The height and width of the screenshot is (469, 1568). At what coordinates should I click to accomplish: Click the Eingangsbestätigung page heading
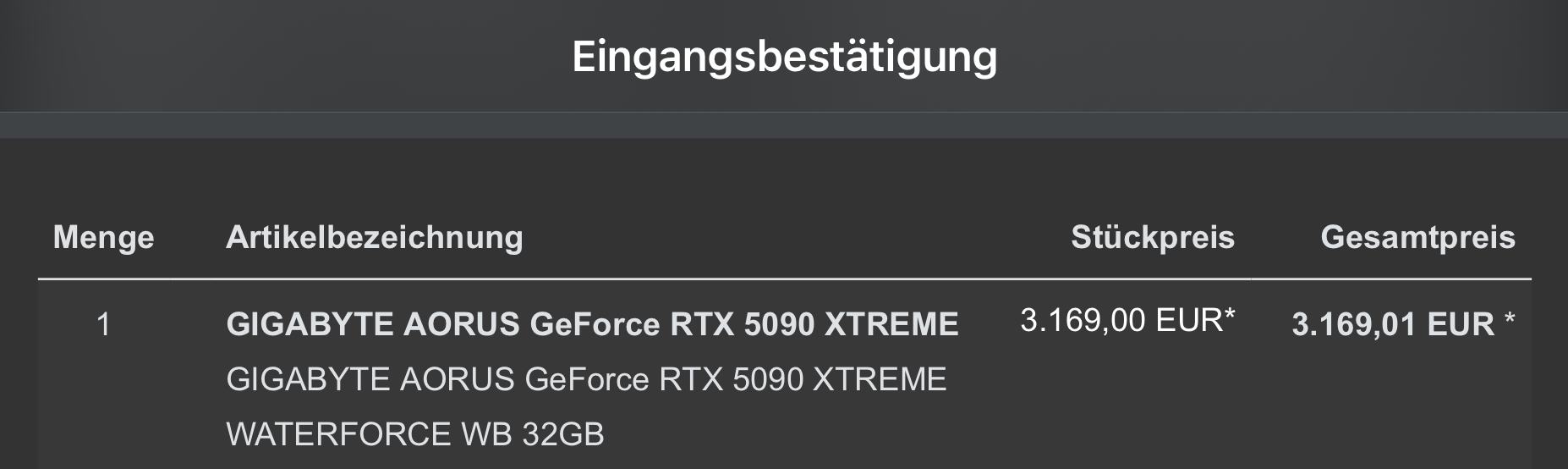pyautogui.click(x=784, y=57)
